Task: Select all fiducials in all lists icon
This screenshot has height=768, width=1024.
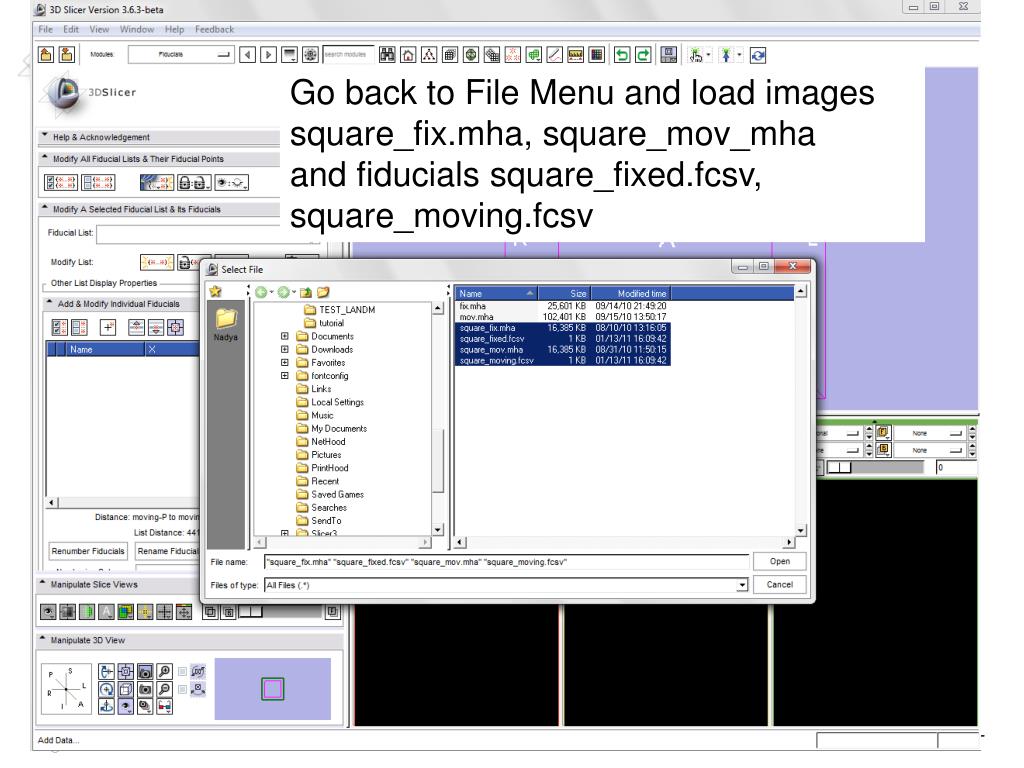Action: click(60, 183)
